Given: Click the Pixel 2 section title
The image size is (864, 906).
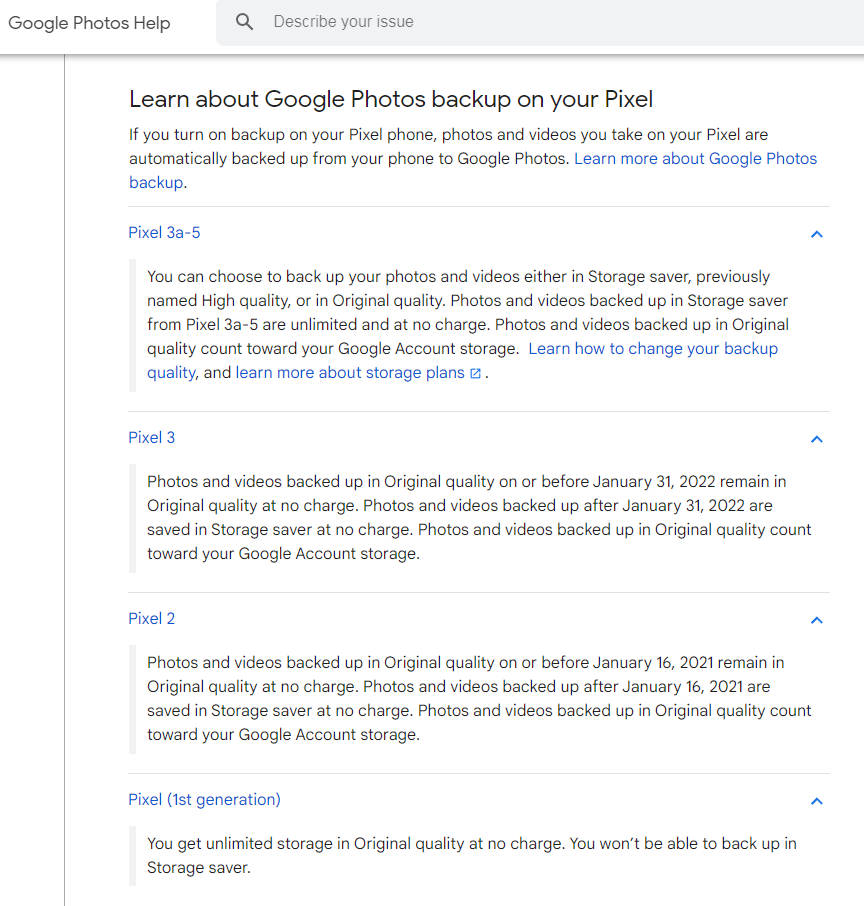Looking at the screenshot, I should 152,619.
